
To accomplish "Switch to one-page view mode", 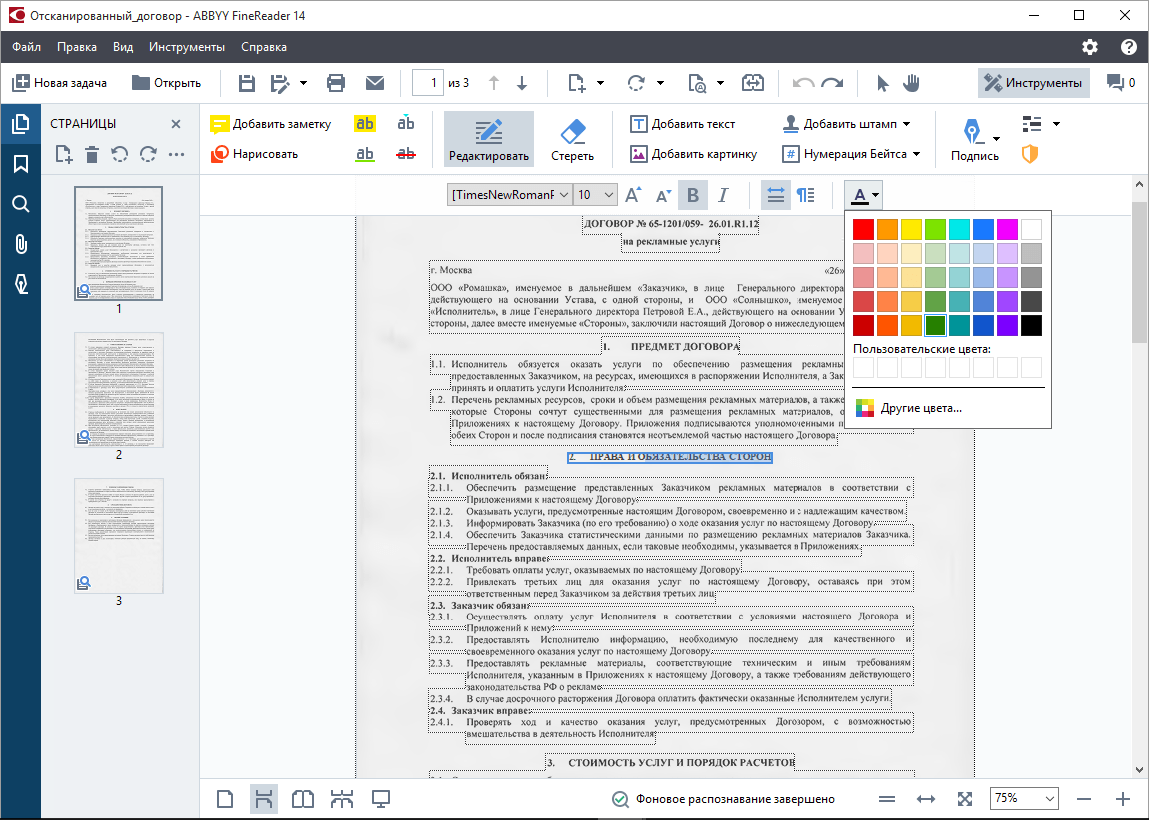I will point(225,799).
